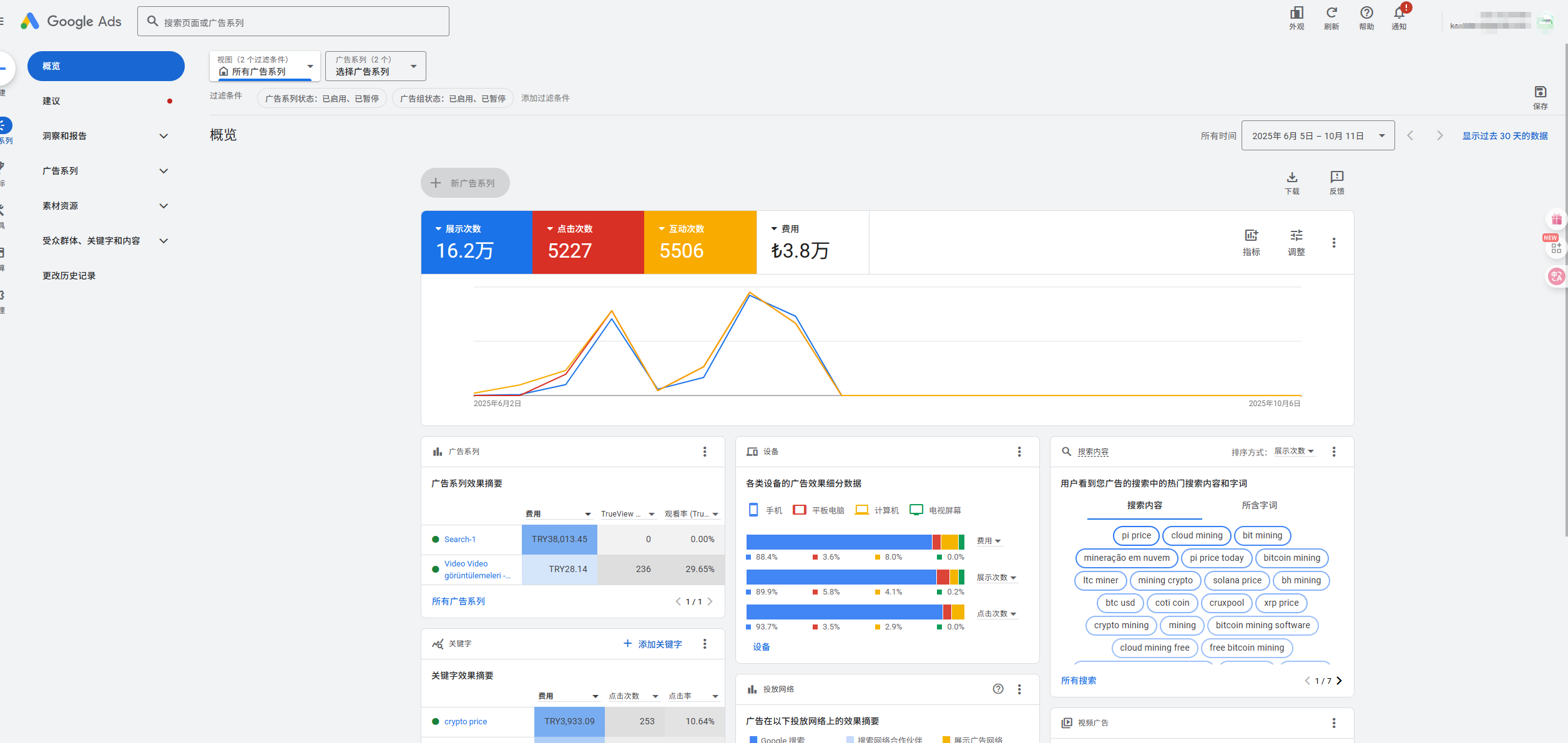Screen dimensions: 1568x743
Task: Click the Refresh (刷新) icon in header
Action: (x=1331, y=14)
